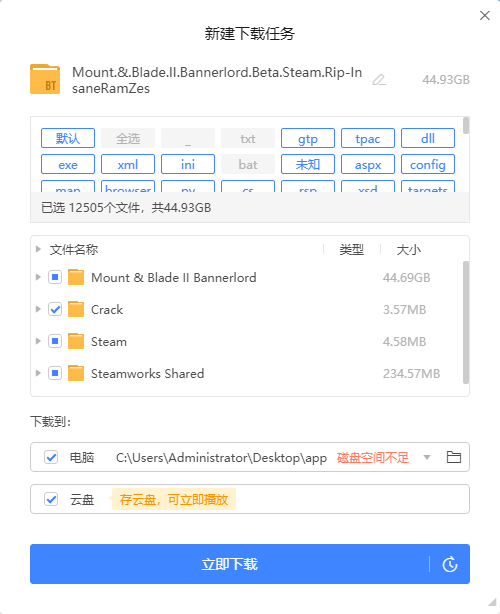Toggle the underscore file type filter
The height and width of the screenshot is (614, 500).
[x=188, y=138]
